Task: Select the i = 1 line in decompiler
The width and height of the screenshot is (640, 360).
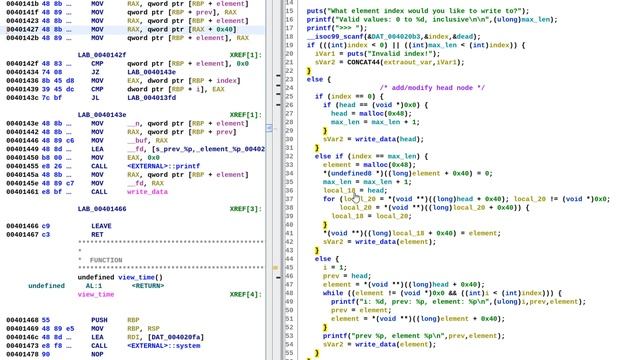Action: [x=335, y=268]
